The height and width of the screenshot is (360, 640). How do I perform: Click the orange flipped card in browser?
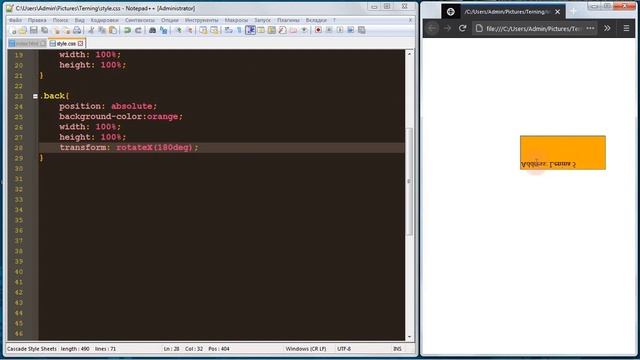563,153
